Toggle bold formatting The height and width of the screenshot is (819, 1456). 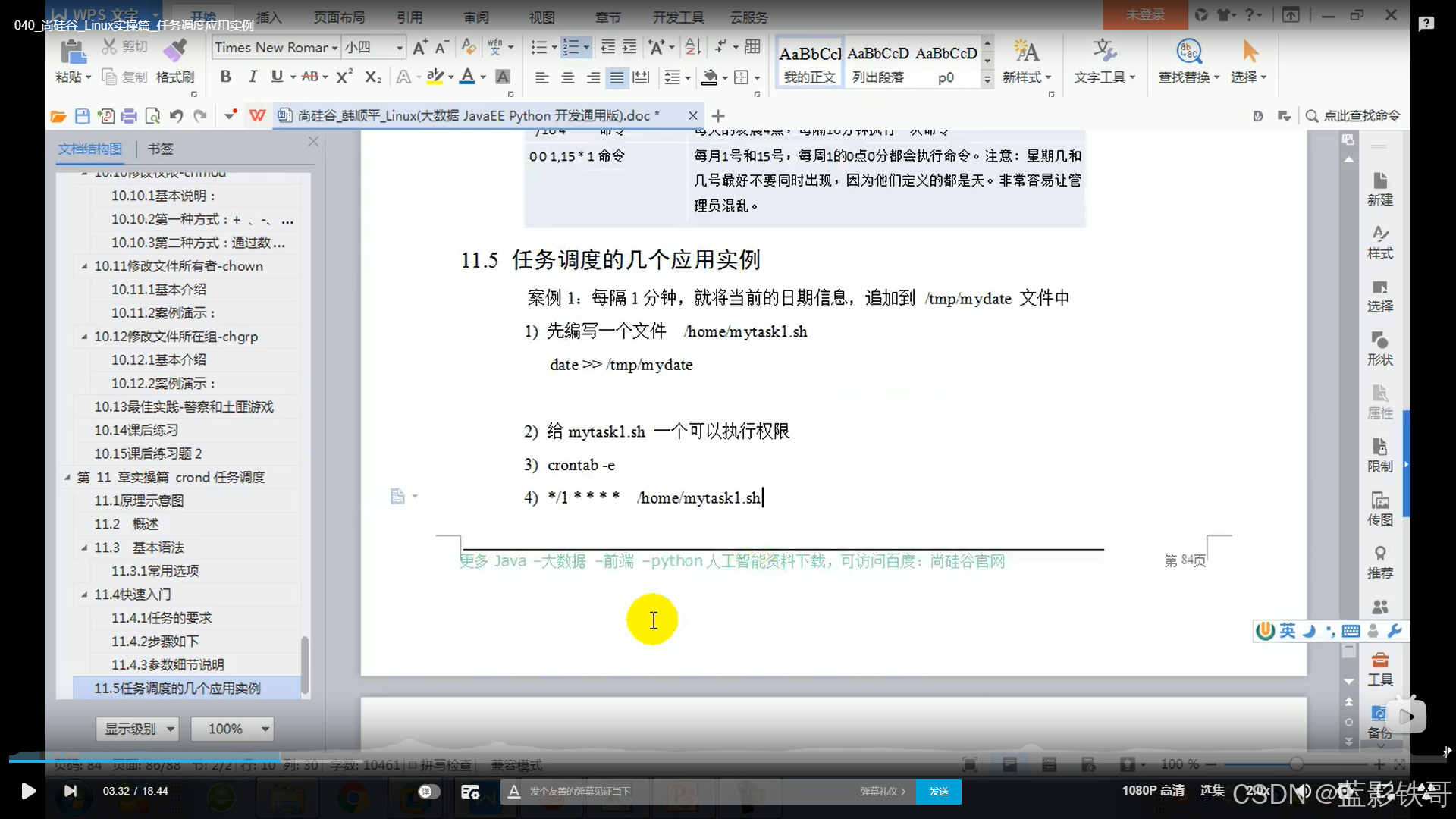[225, 77]
